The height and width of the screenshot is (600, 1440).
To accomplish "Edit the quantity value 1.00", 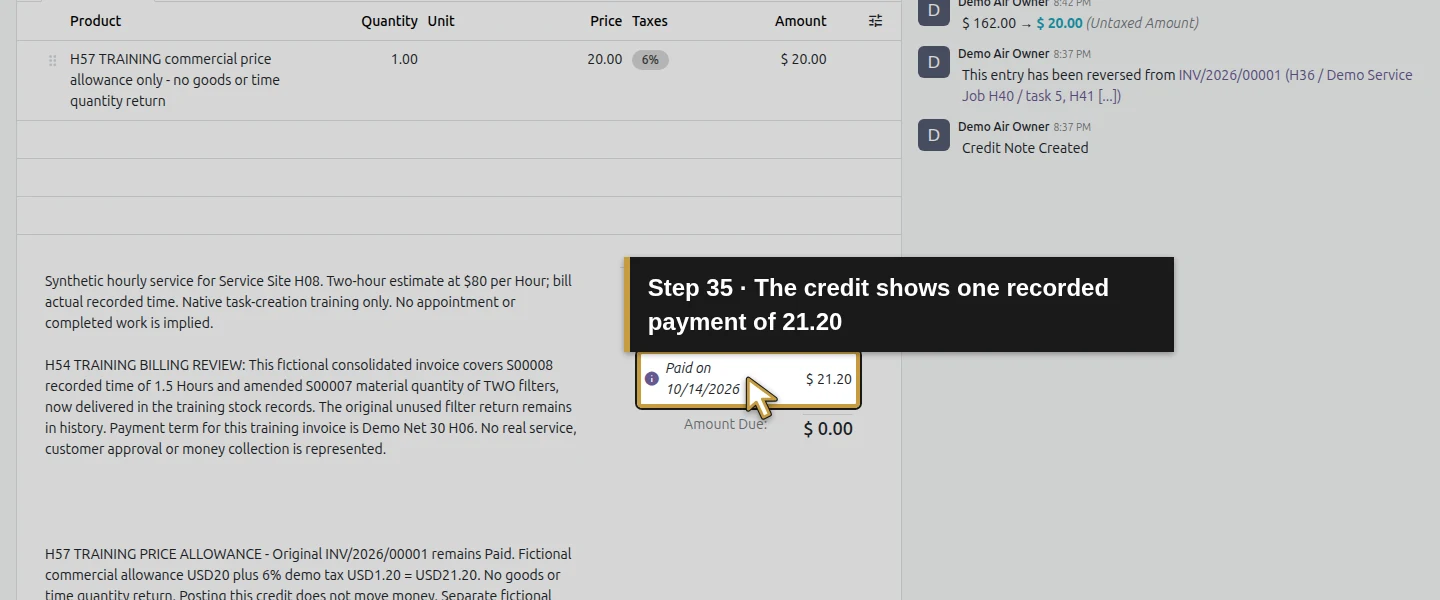I will coord(404,60).
